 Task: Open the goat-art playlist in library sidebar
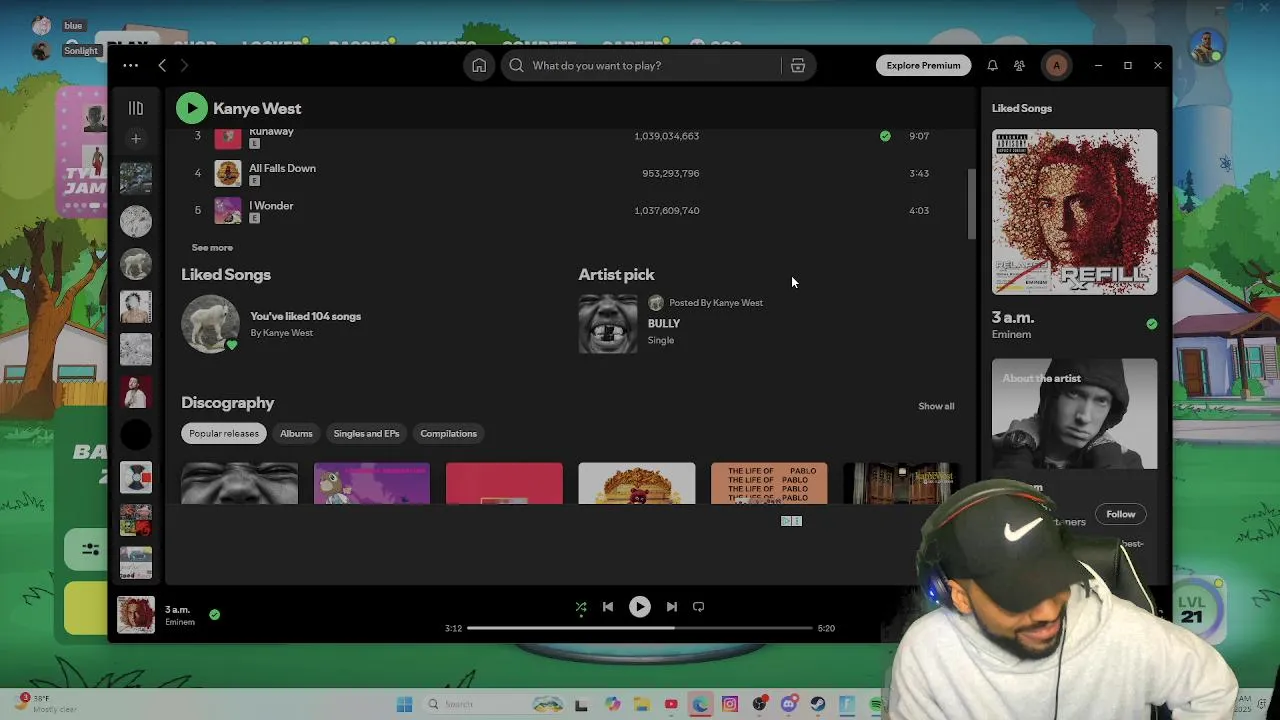click(x=136, y=264)
